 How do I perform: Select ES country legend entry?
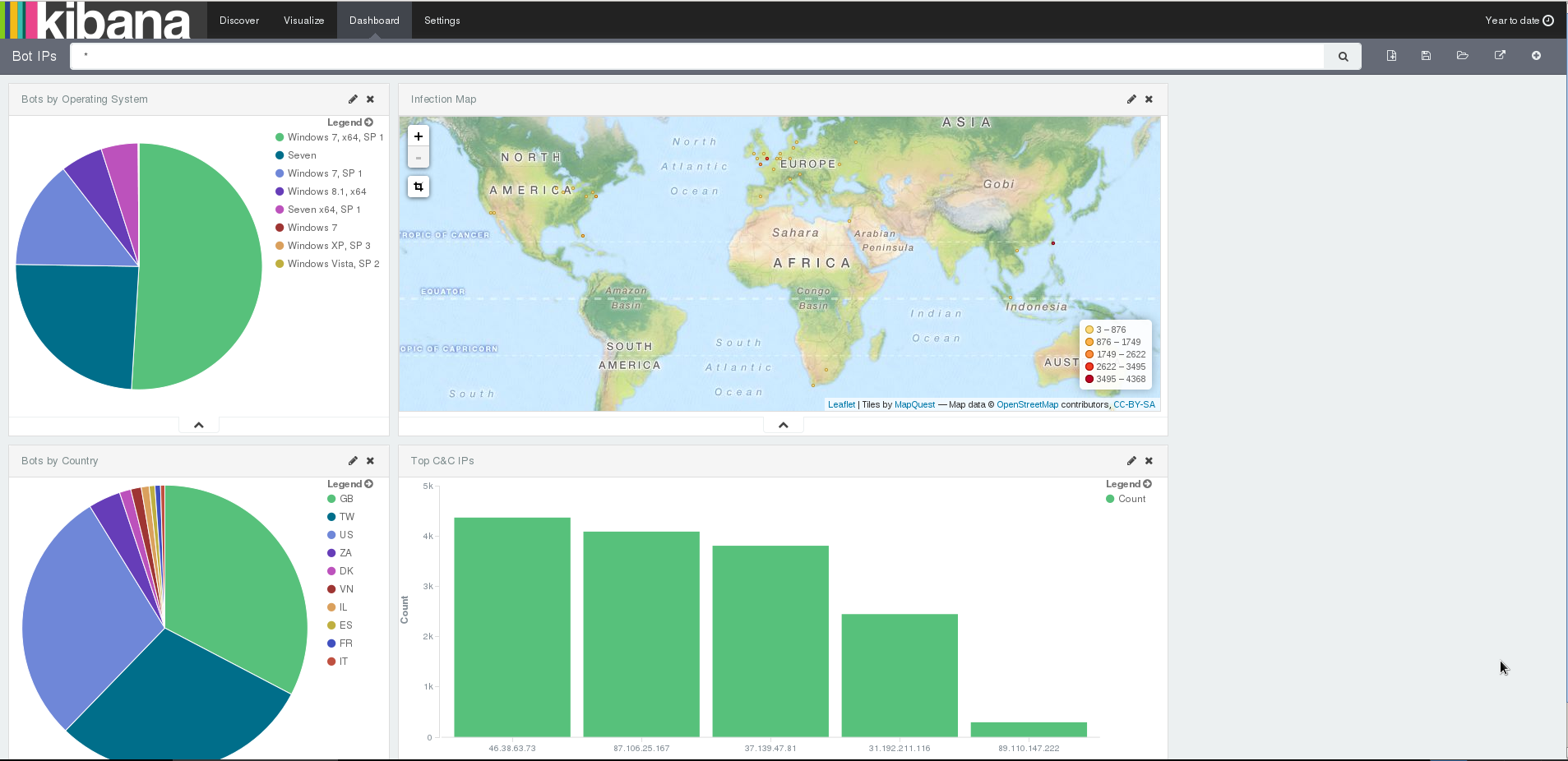(x=340, y=625)
